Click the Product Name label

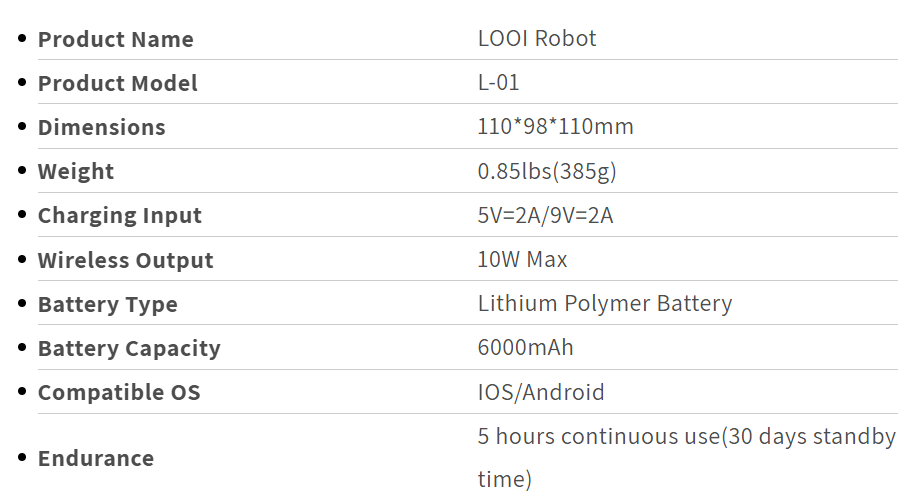tap(115, 39)
